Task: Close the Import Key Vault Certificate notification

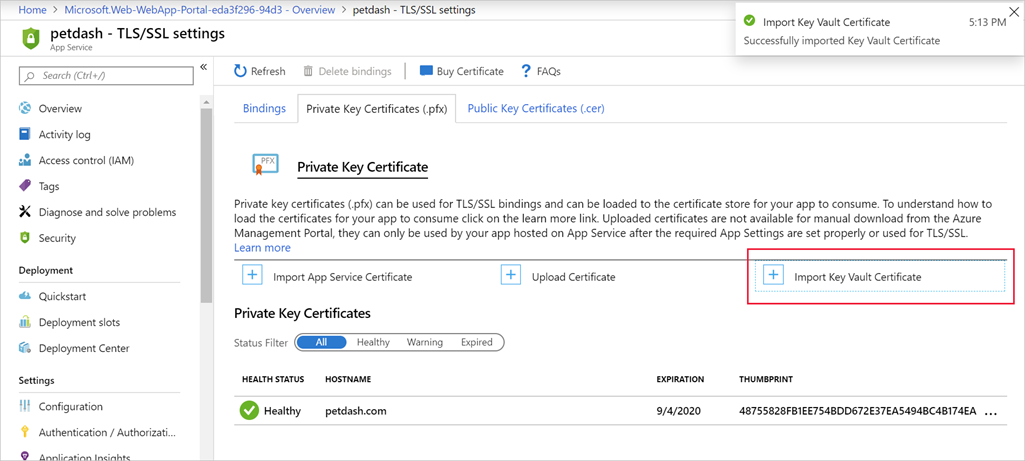Action: point(1014,10)
